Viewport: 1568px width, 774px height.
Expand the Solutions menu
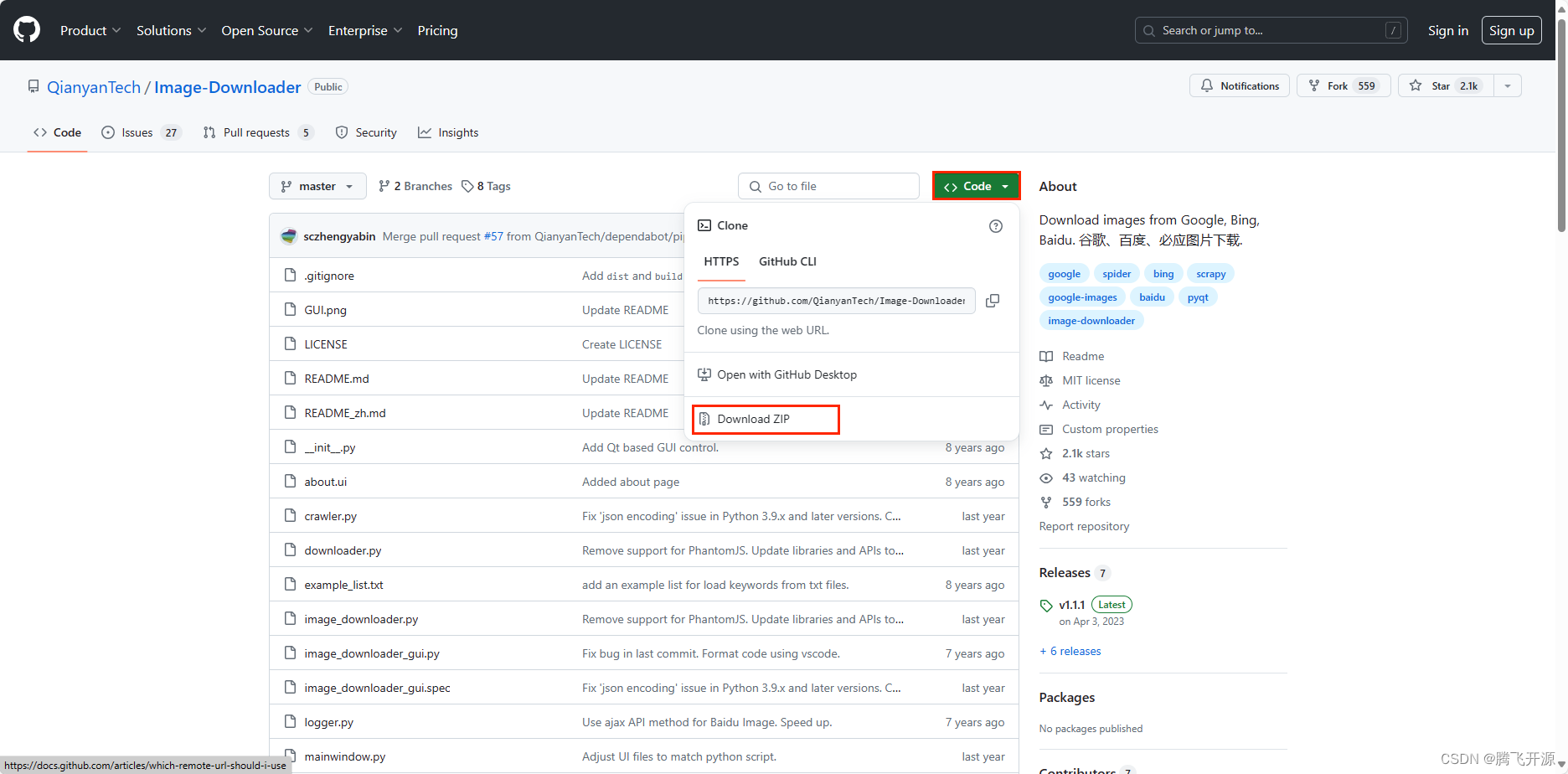pyautogui.click(x=171, y=30)
